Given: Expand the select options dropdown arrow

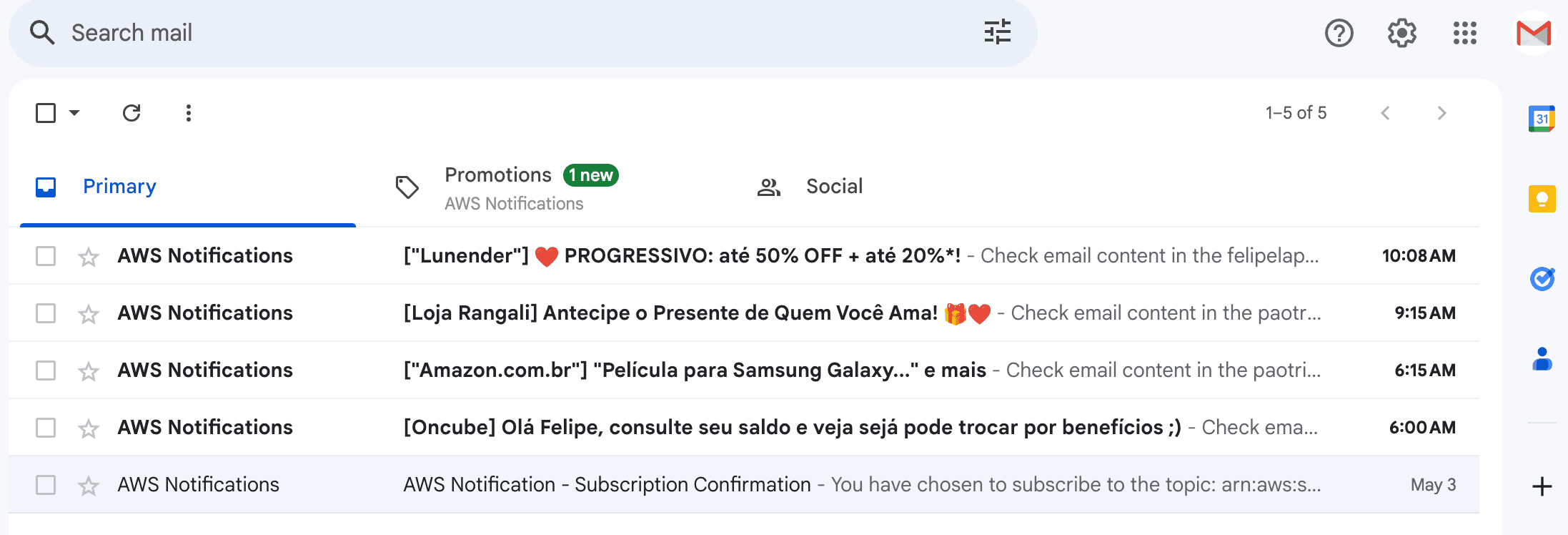Looking at the screenshot, I should point(74,113).
